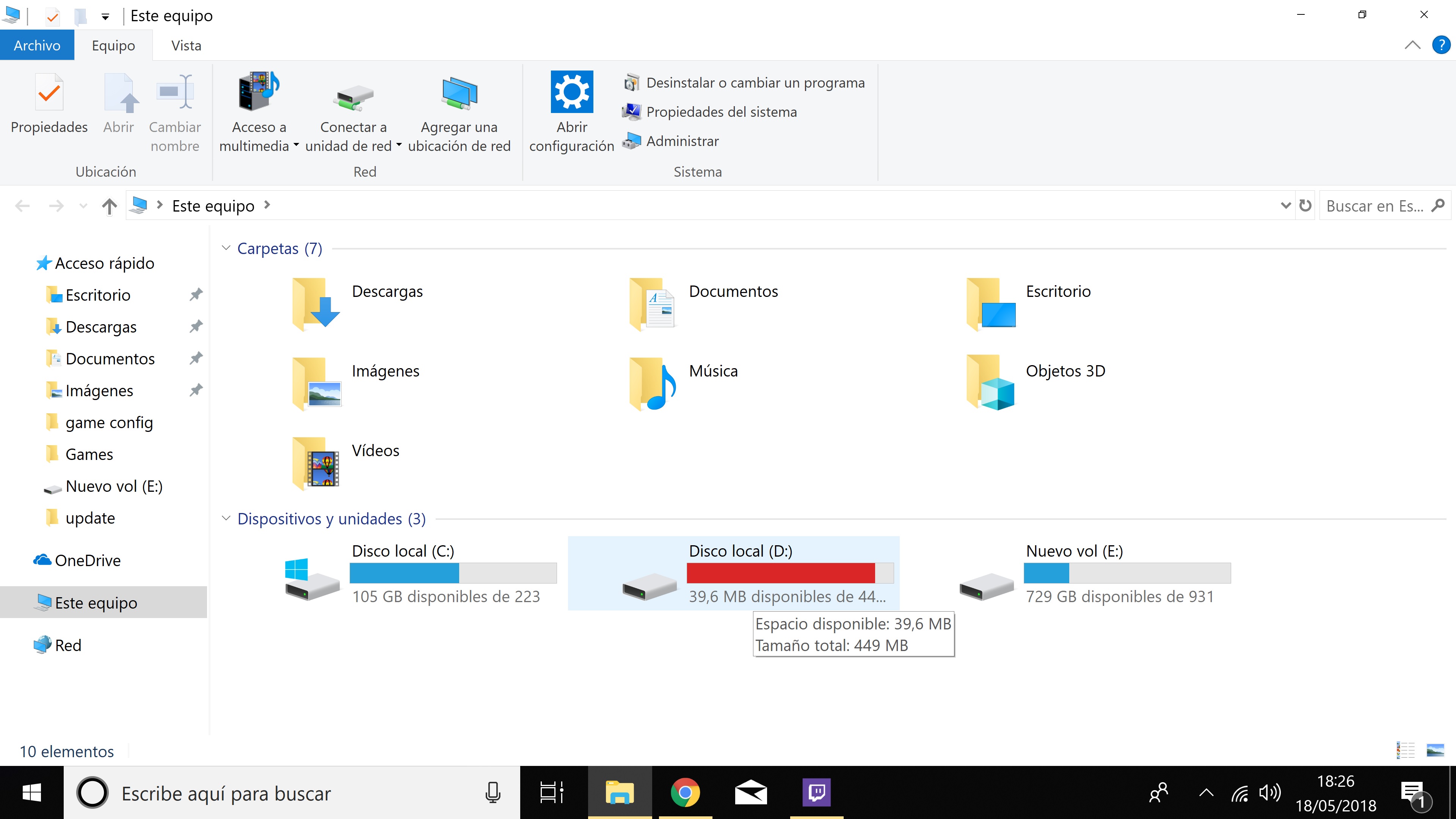Switch to large icons view button

click(x=1435, y=751)
